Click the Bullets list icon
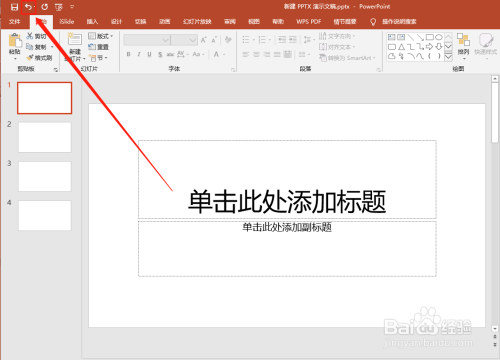Screen dimensions: 500x360 pyautogui.click(x=246, y=40)
